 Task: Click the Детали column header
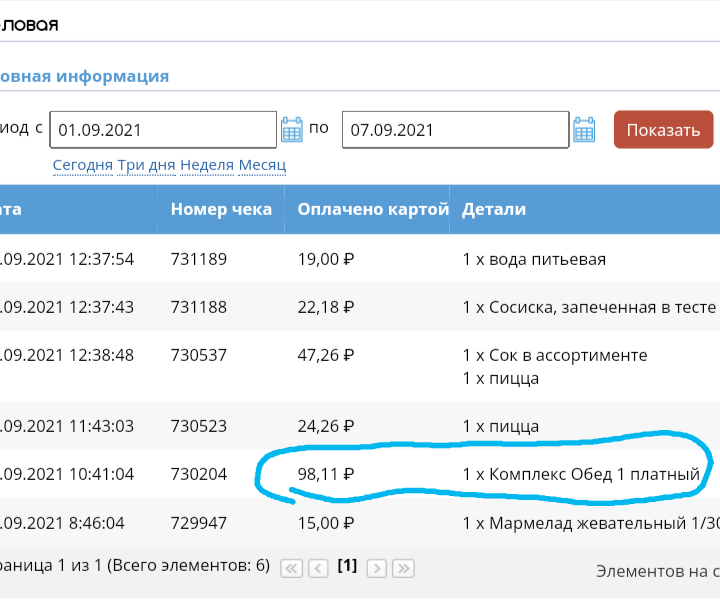[x=494, y=209]
